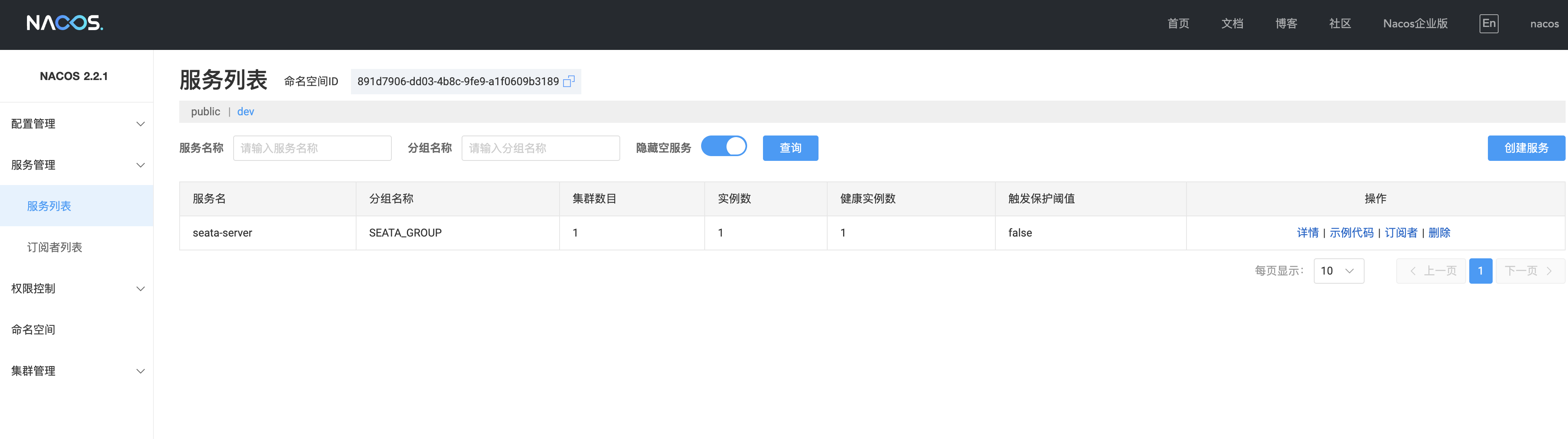Open 详情 for seata-server
Screen dimensions: 1568x439
pyautogui.click(x=1307, y=233)
